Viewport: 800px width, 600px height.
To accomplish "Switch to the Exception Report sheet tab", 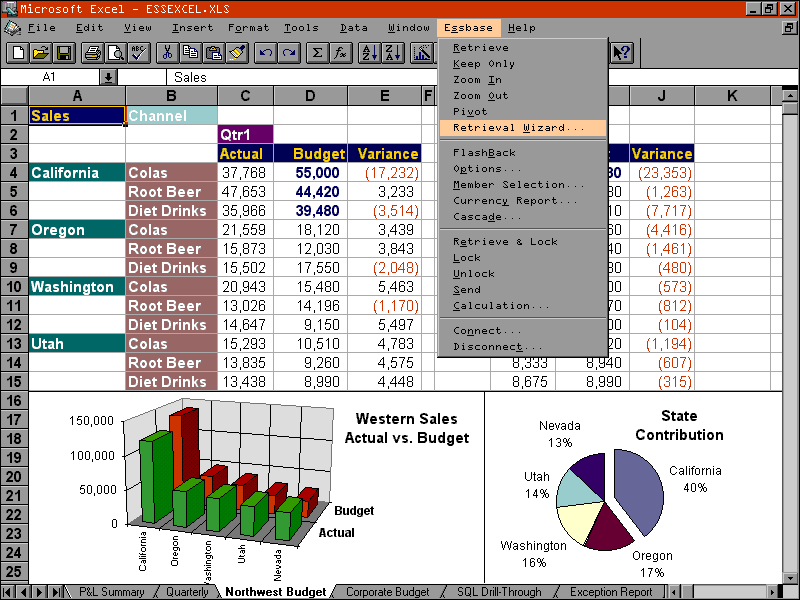I will pyautogui.click(x=611, y=592).
